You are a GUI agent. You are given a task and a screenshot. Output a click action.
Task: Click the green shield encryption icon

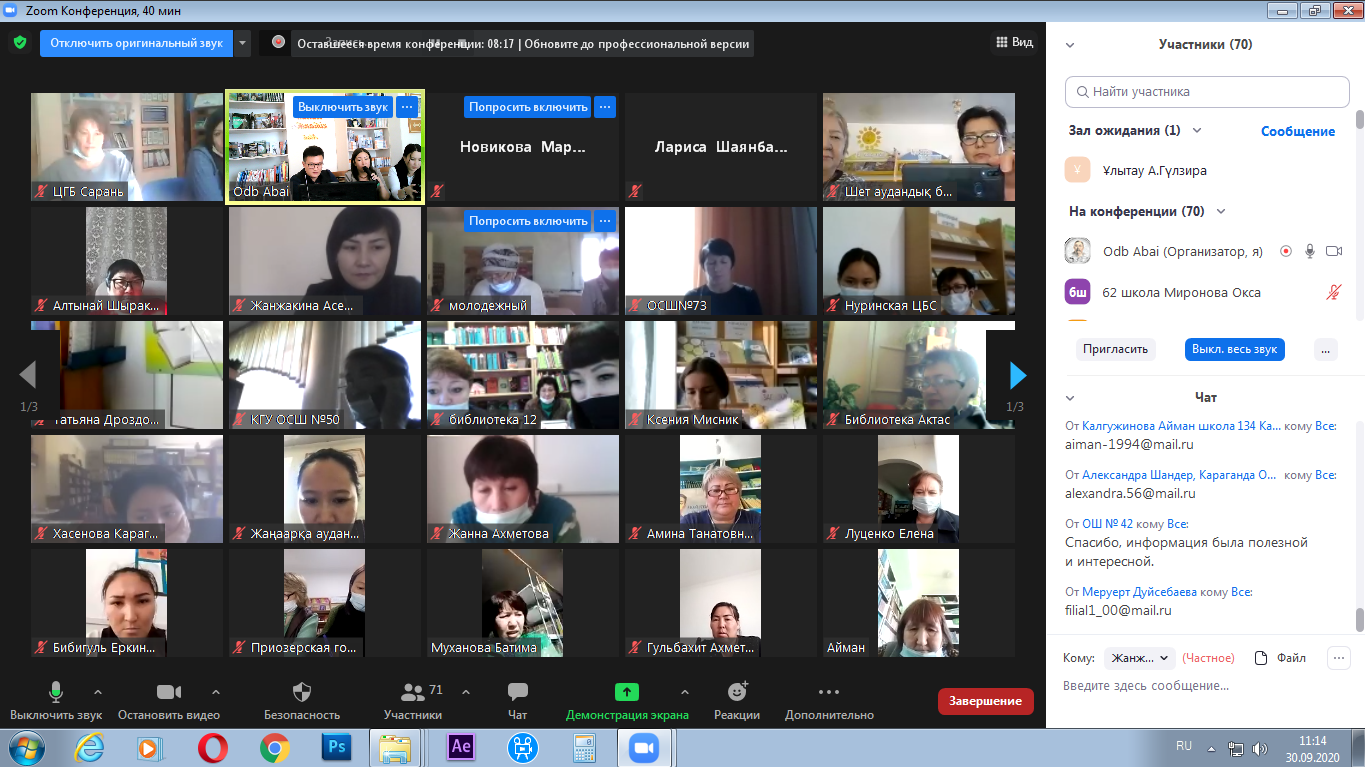(x=19, y=43)
